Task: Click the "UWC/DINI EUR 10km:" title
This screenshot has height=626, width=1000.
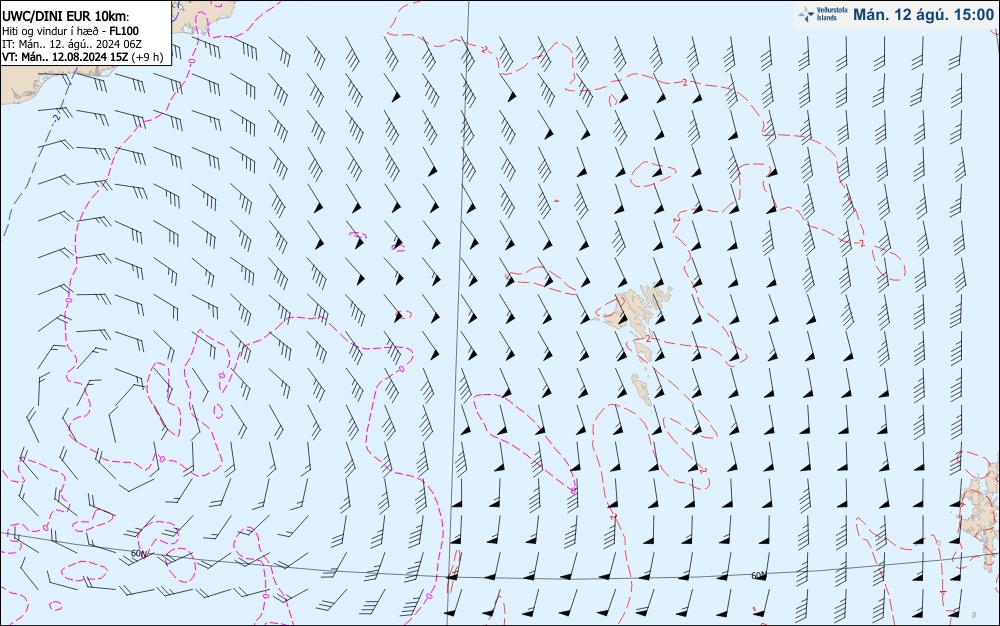Action: tap(65, 17)
